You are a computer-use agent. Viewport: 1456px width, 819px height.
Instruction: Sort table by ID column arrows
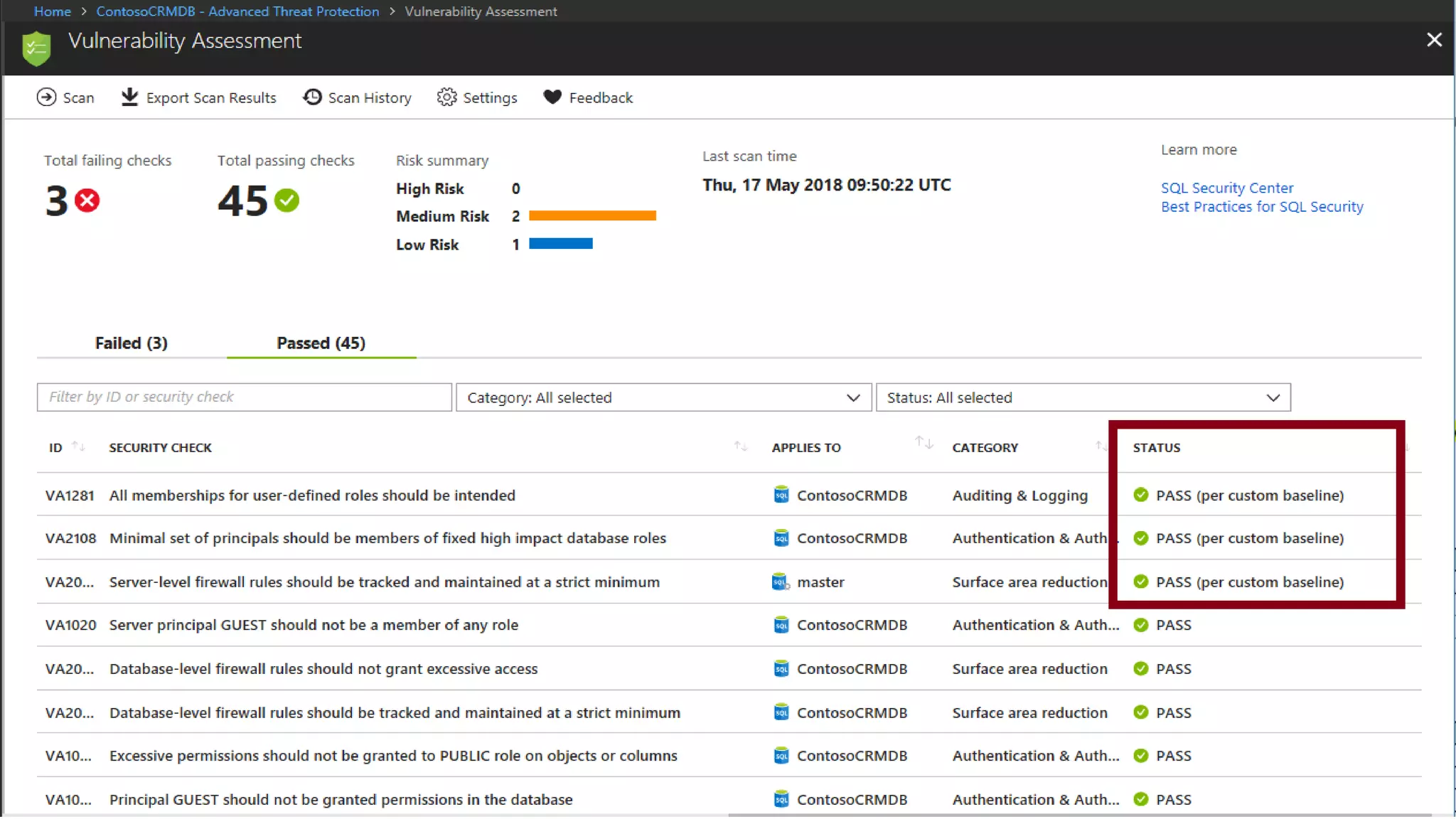tap(78, 446)
